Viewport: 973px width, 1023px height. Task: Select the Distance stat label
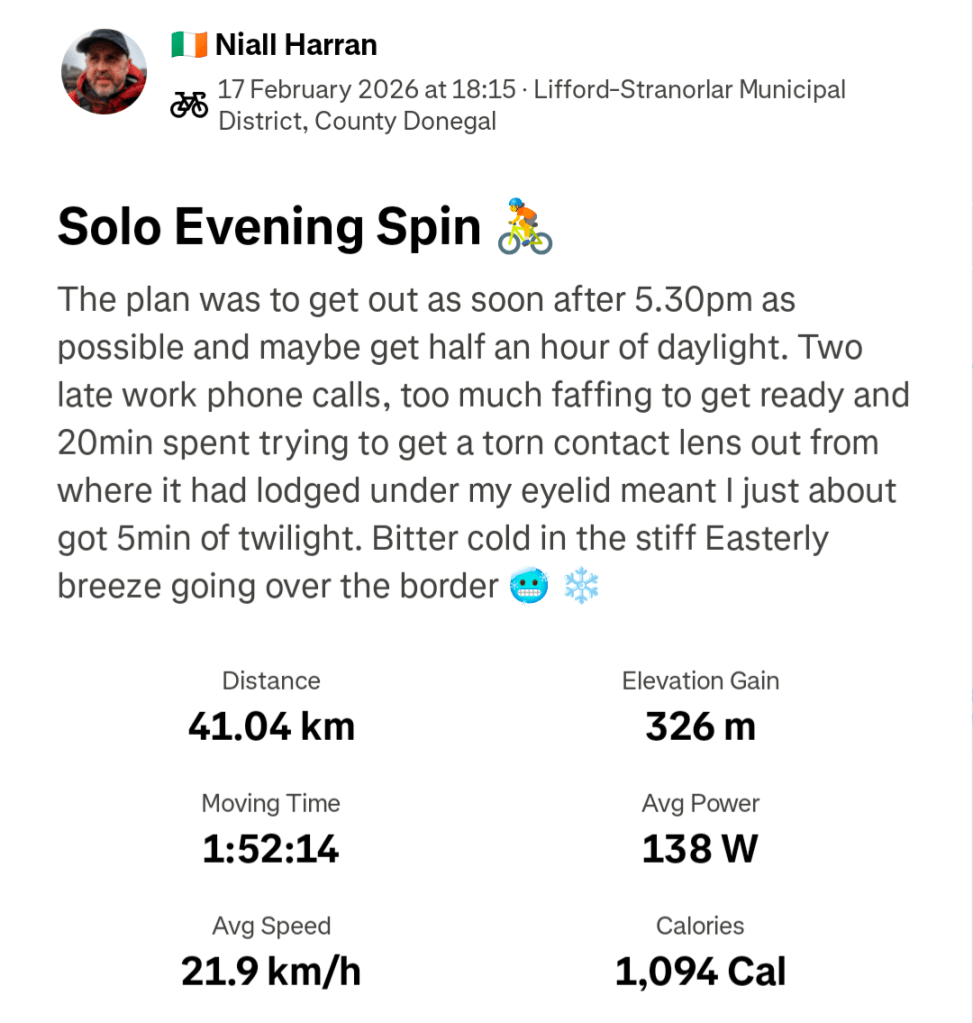[271, 681]
